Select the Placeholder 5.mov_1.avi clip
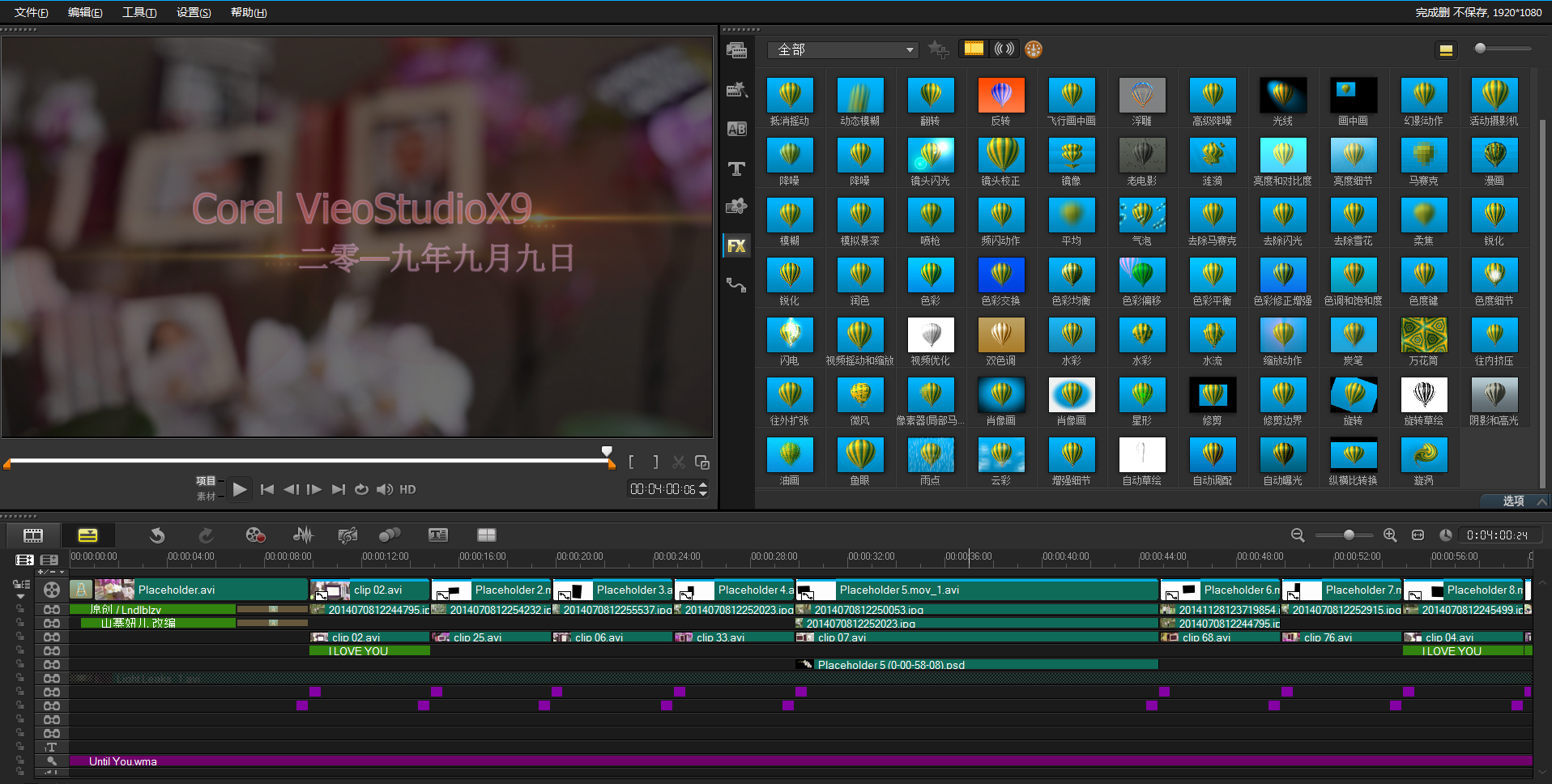Image resolution: width=1552 pixels, height=784 pixels. pos(978,590)
